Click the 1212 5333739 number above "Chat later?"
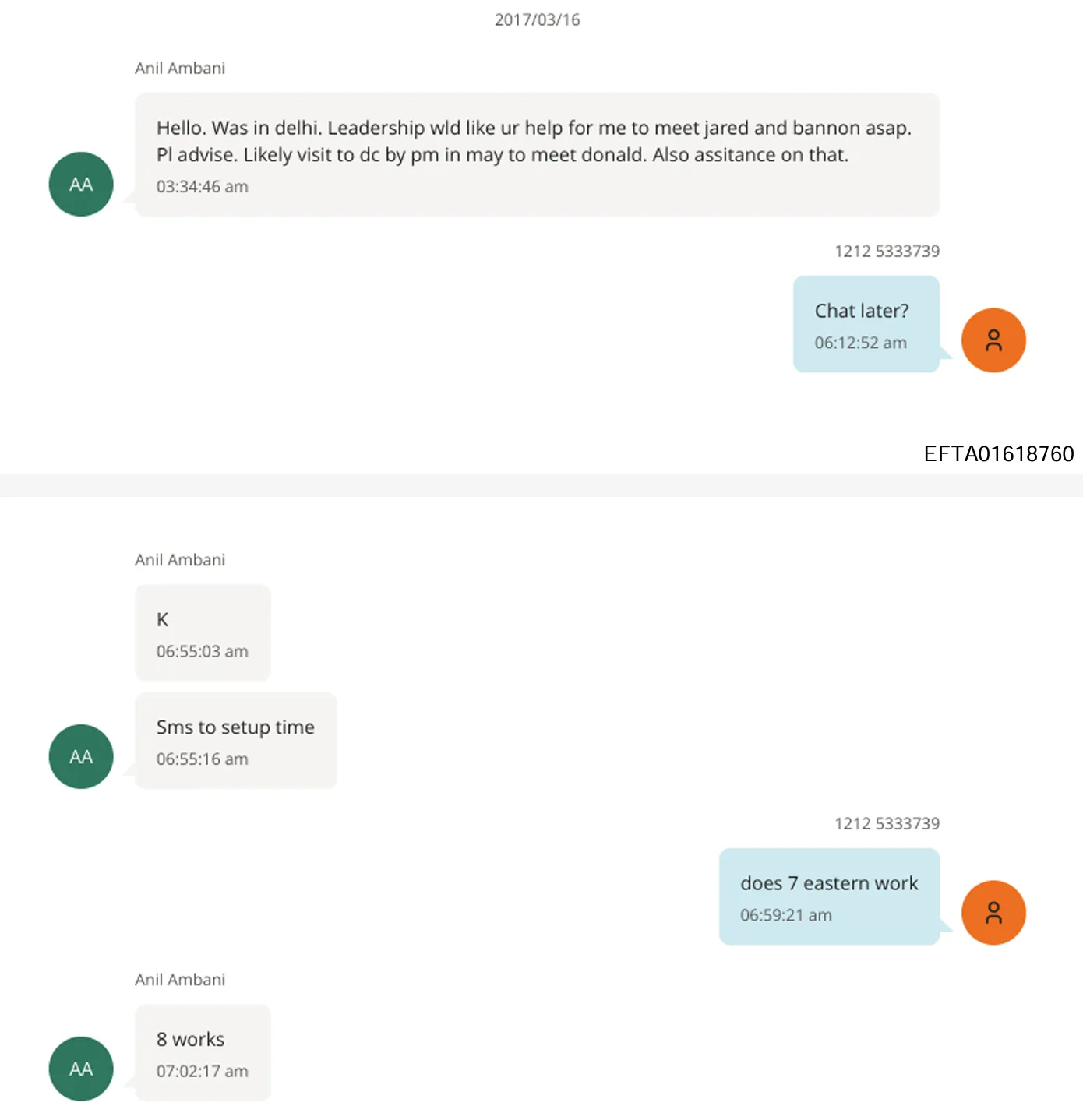Screen dimensions: 1083x1120 pos(887,252)
